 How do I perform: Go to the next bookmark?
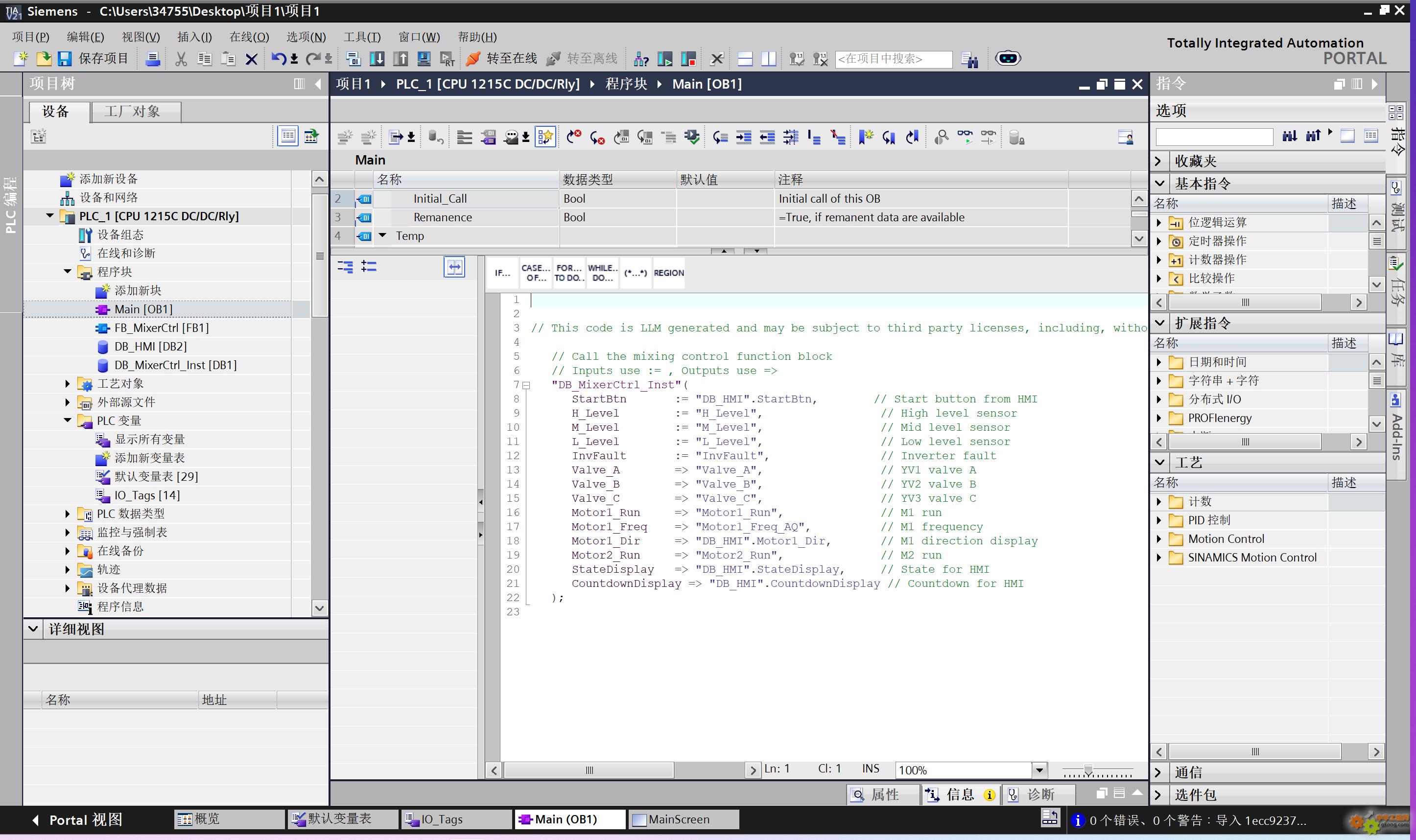889,137
